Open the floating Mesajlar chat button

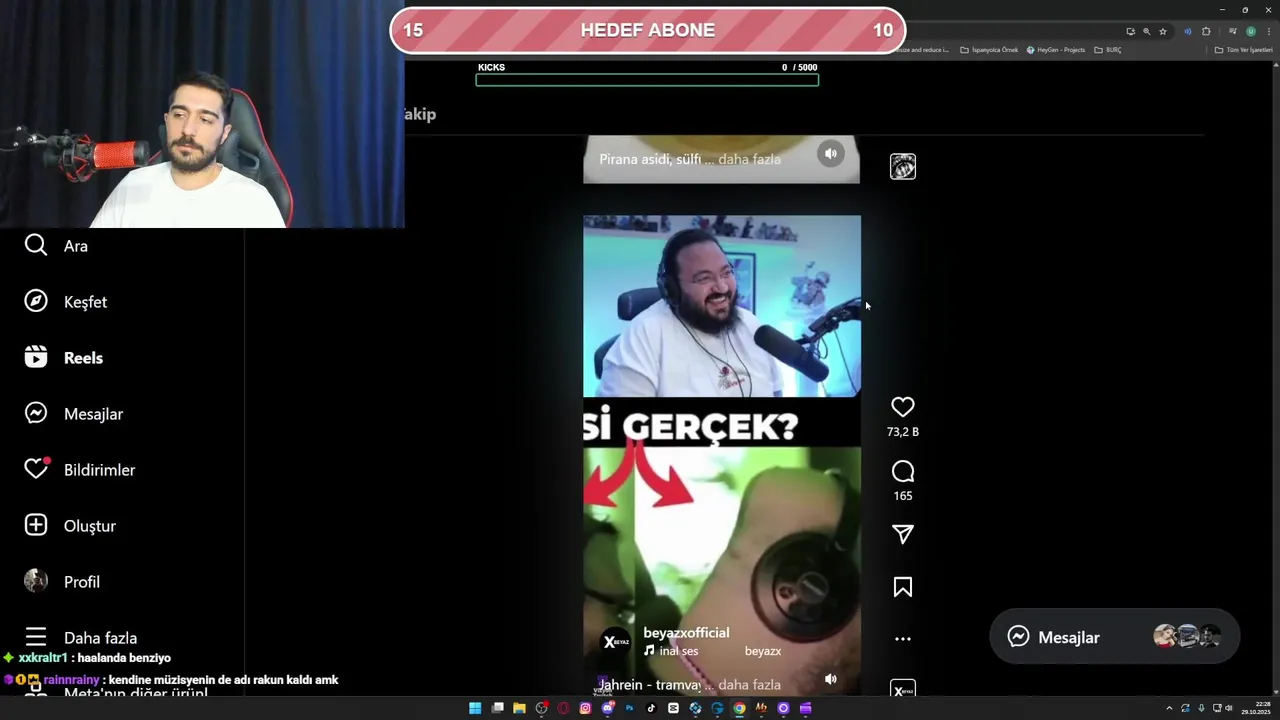point(1114,637)
